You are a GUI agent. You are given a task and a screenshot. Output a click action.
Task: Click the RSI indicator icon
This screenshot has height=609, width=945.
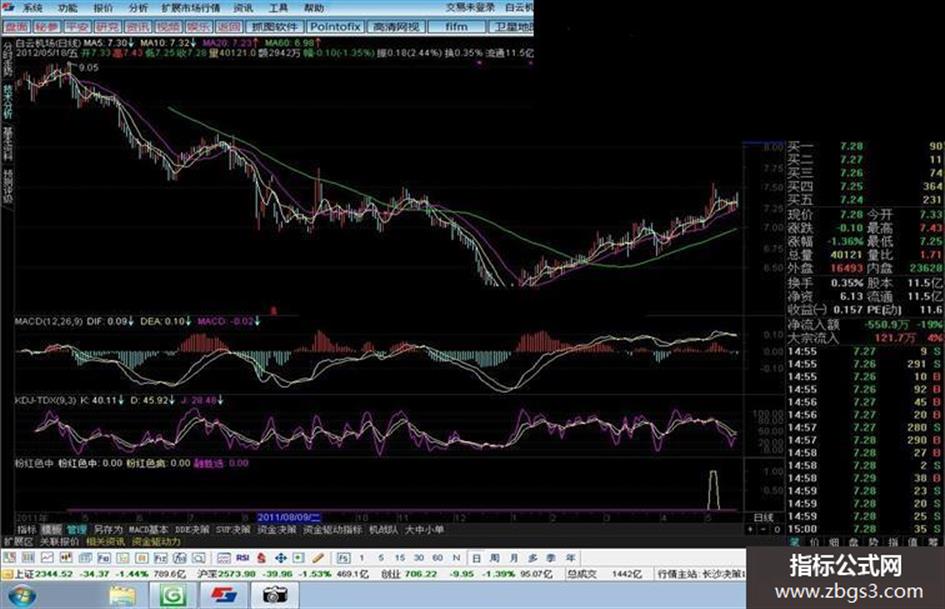(242, 558)
